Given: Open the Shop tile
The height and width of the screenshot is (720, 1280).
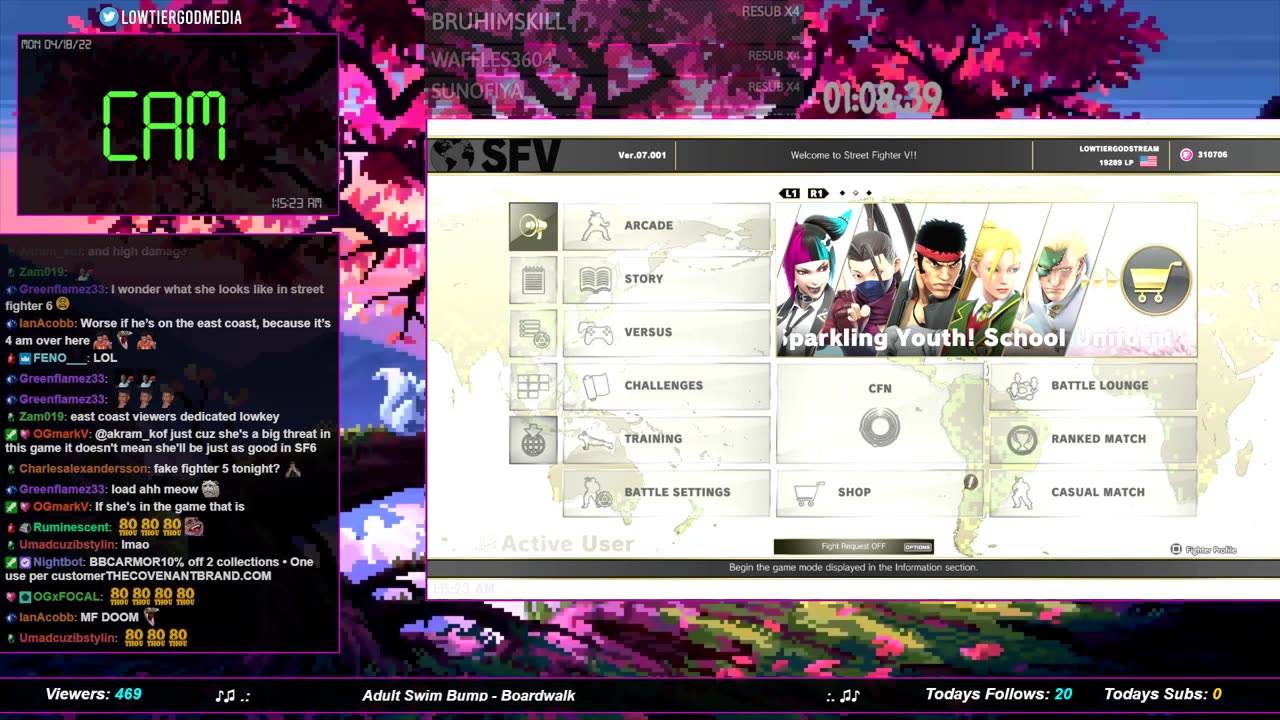Looking at the screenshot, I should tap(880, 492).
